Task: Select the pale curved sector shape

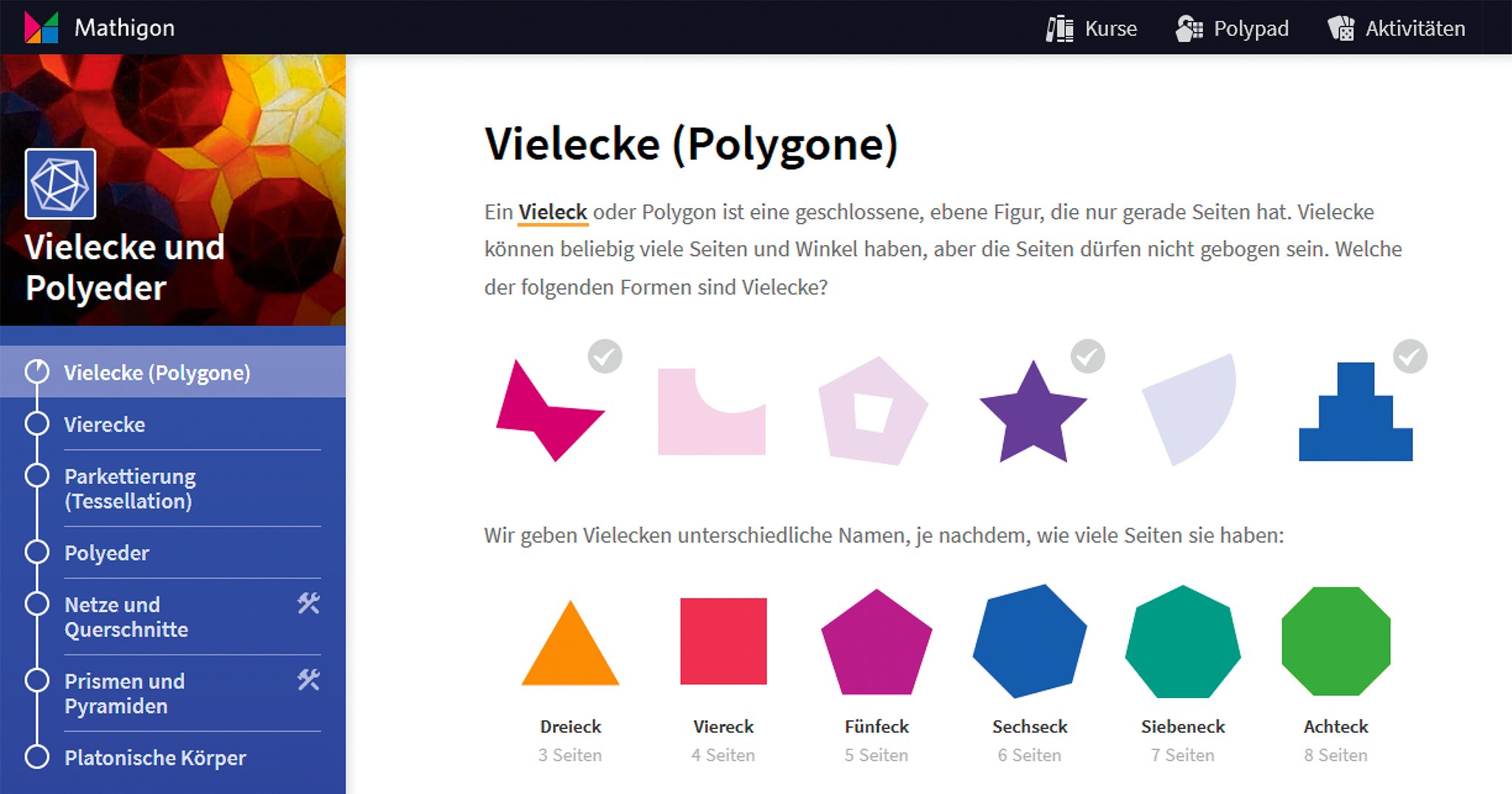Action: click(1192, 406)
